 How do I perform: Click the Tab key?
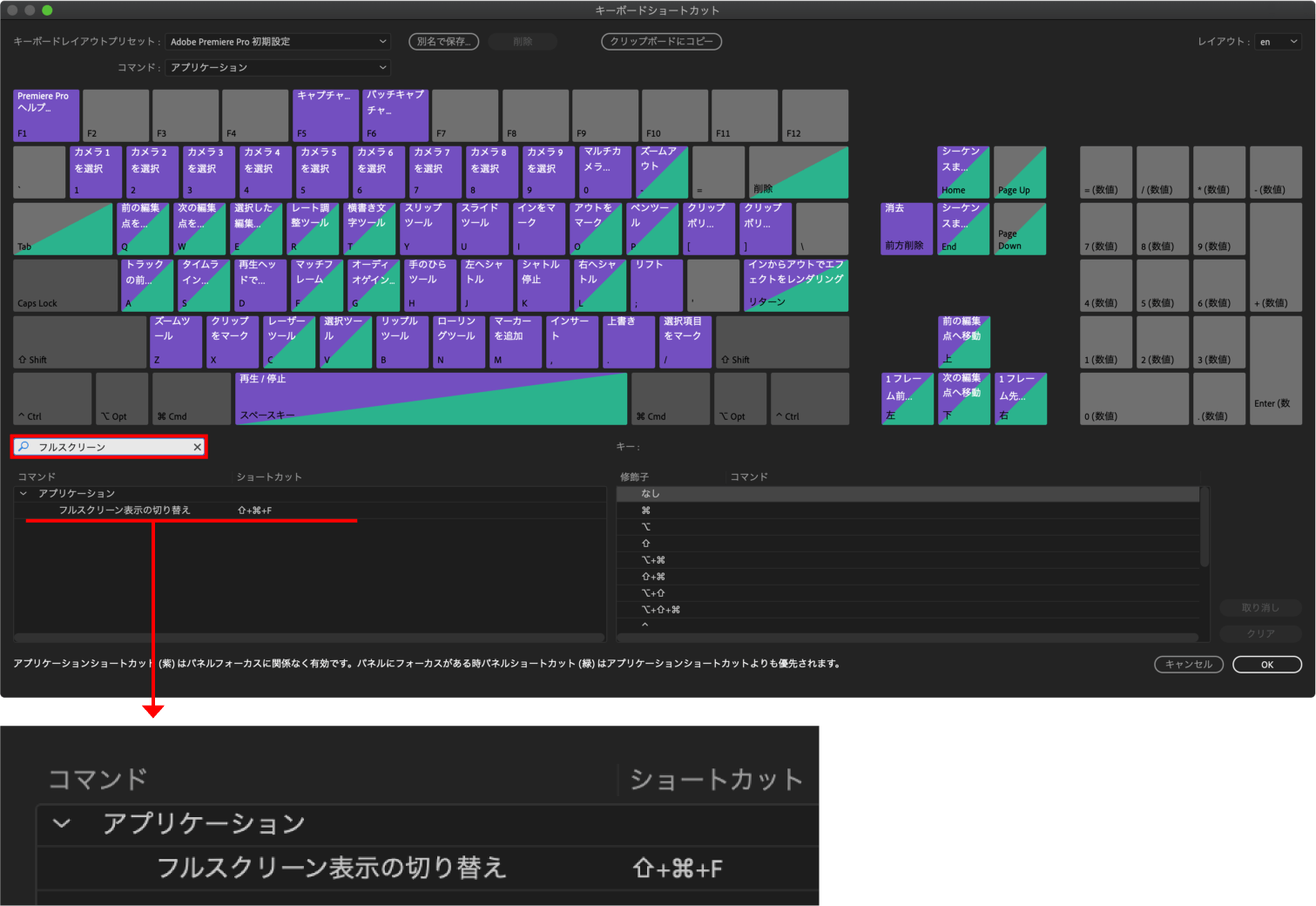[x=63, y=228]
